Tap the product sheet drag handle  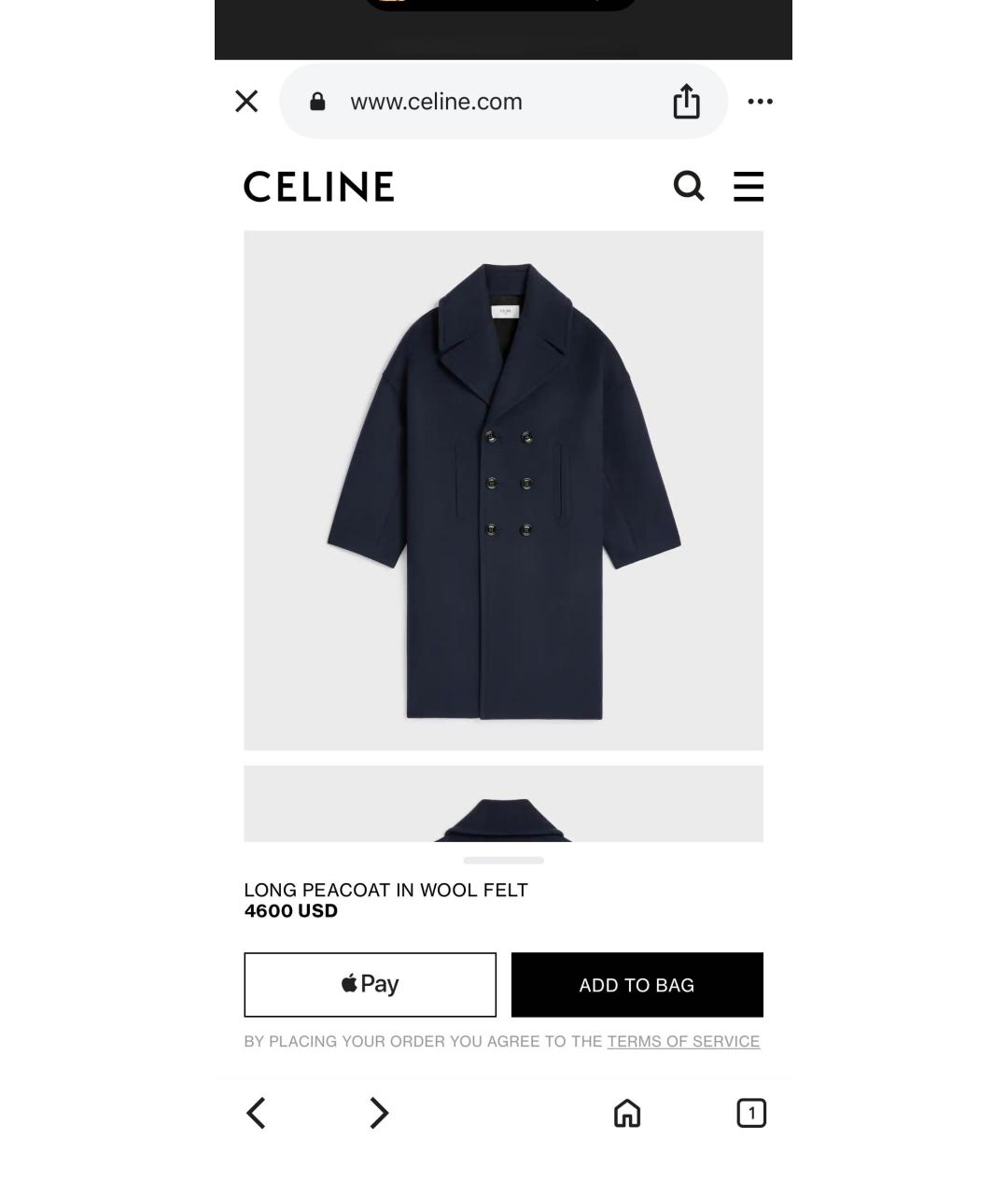coord(503,860)
